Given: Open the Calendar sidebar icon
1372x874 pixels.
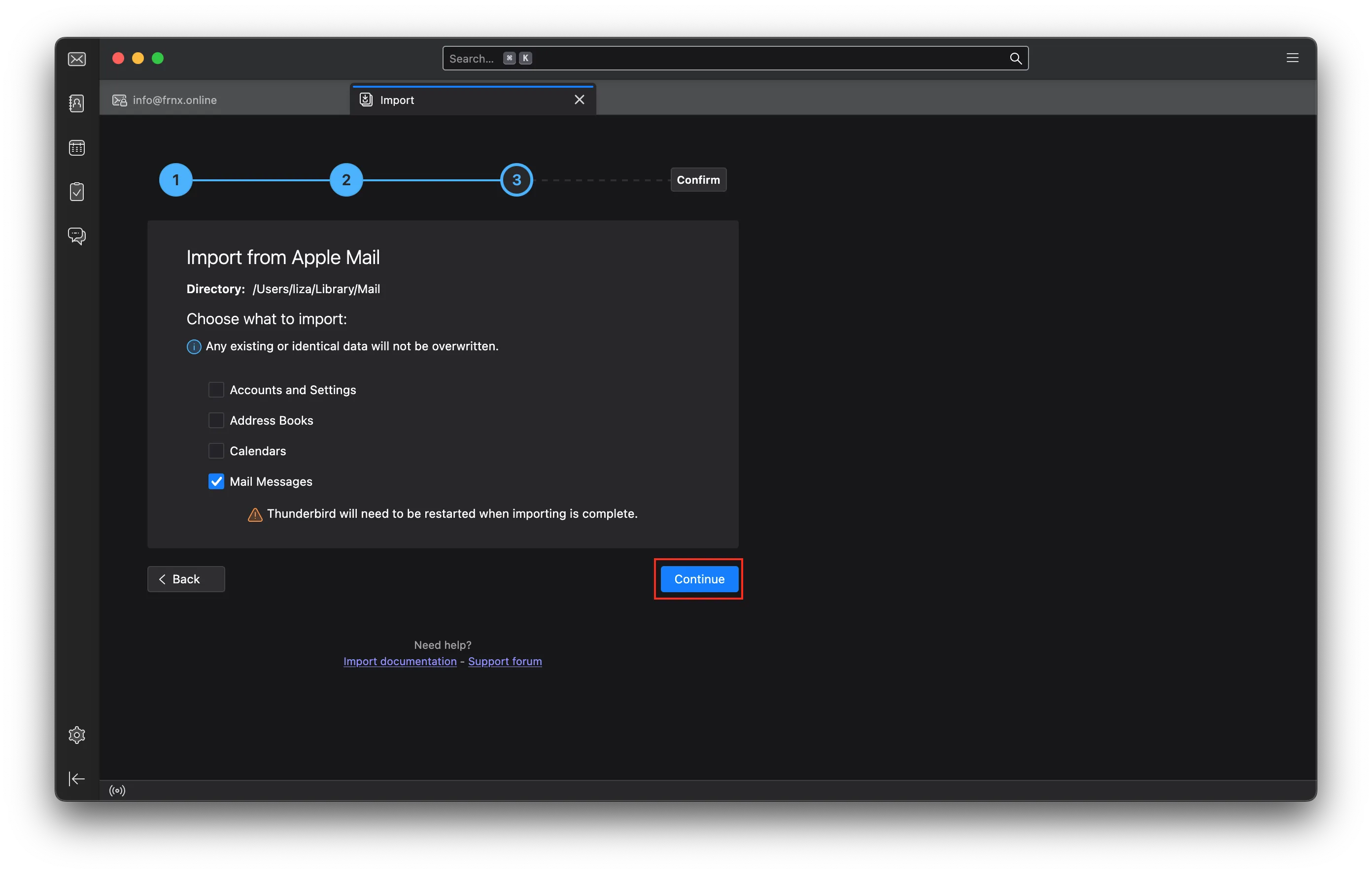Looking at the screenshot, I should coord(77,148).
